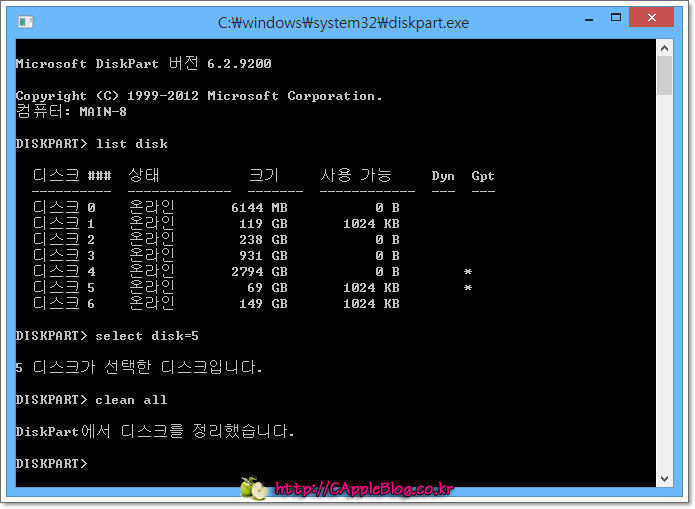695x509 pixels.
Task: Click the '6144 MB' size value
Action: [x=259, y=208]
